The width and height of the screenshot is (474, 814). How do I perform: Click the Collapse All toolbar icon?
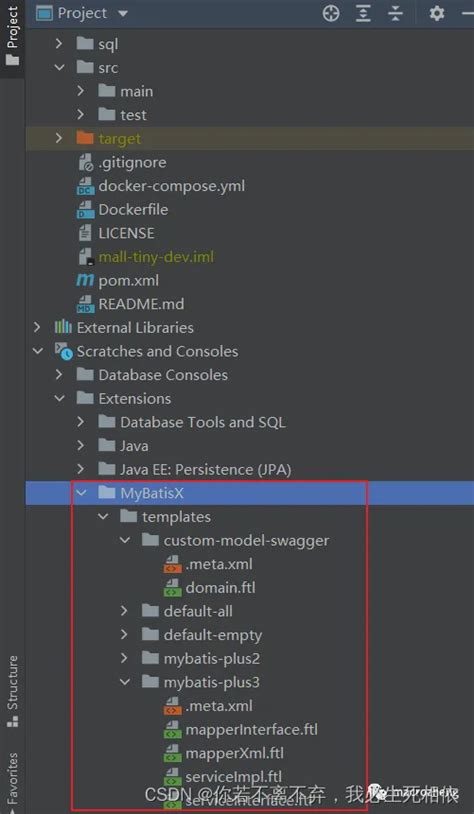(396, 13)
